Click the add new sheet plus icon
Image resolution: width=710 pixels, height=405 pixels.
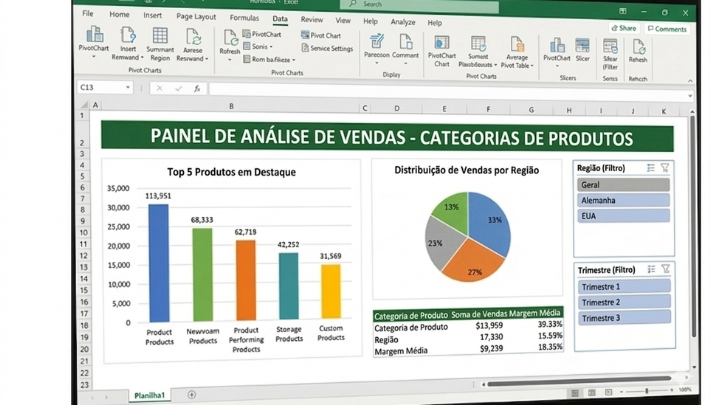(x=192, y=395)
